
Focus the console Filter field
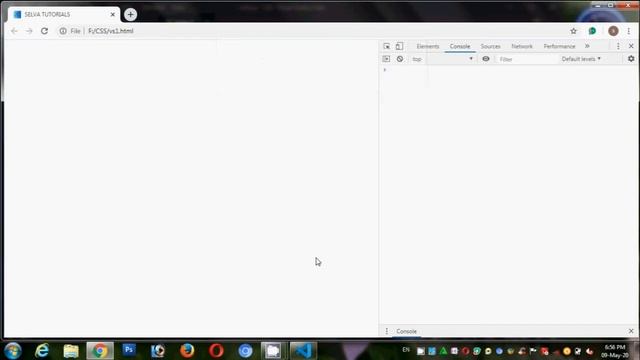(527, 59)
